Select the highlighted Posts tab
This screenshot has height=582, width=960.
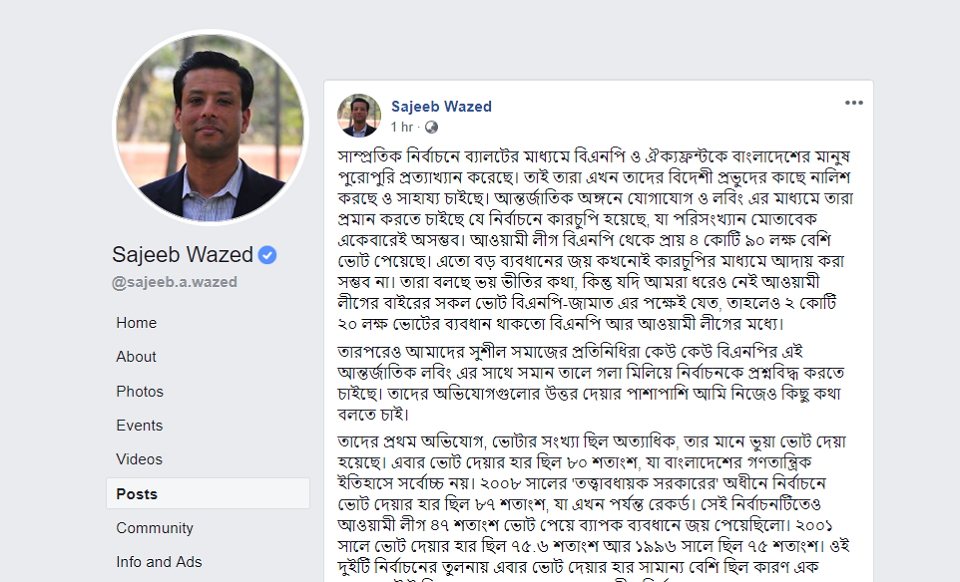[x=208, y=493]
